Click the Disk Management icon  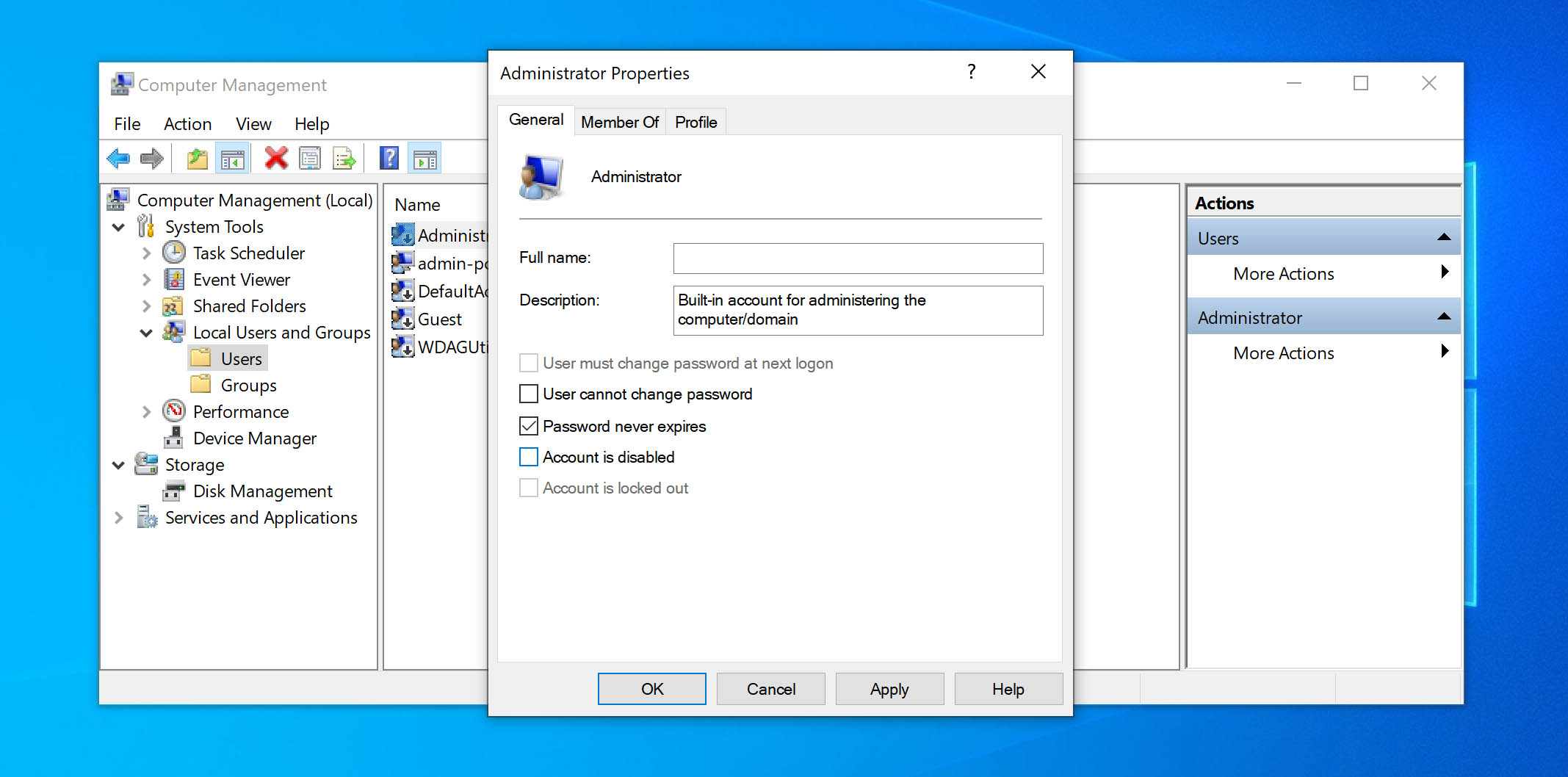pos(174,491)
